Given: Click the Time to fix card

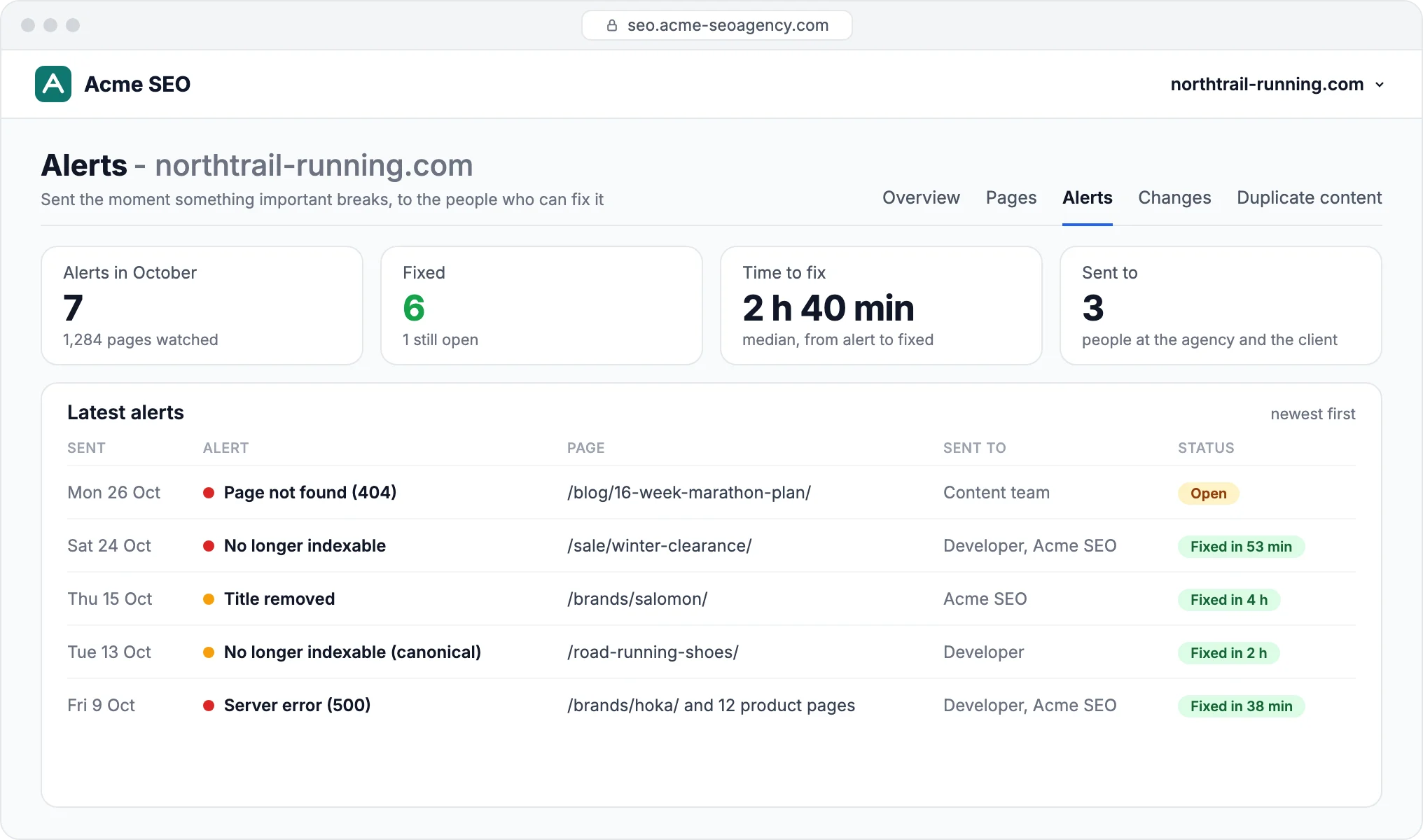Looking at the screenshot, I should point(881,305).
